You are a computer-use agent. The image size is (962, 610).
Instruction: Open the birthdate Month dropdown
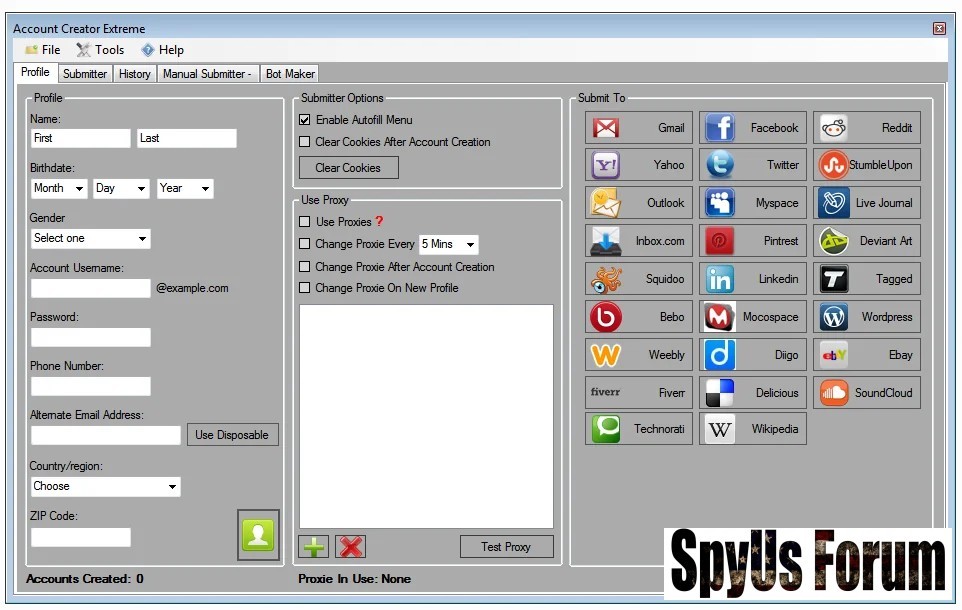tap(59, 188)
